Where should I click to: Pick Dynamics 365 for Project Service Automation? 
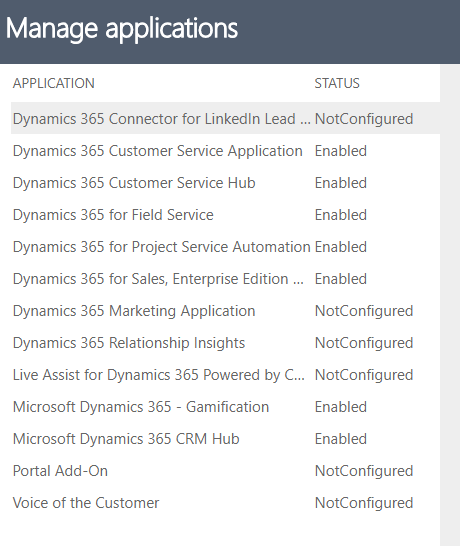[225, 247]
